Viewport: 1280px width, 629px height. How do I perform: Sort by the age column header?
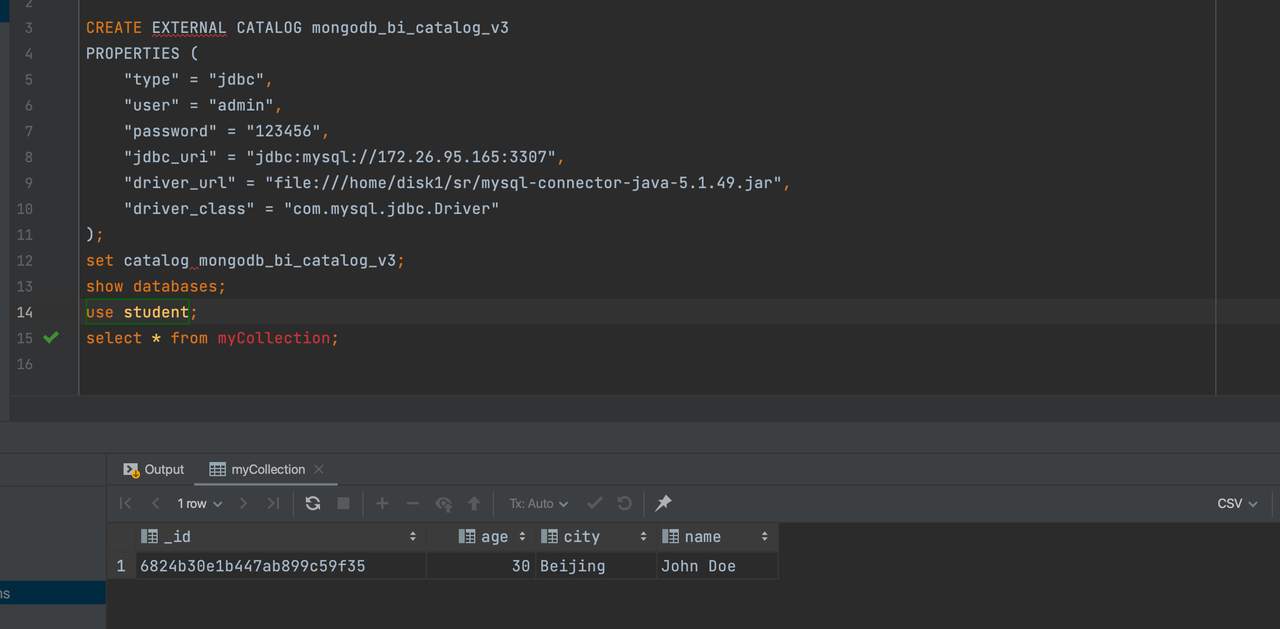pos(493,537)
